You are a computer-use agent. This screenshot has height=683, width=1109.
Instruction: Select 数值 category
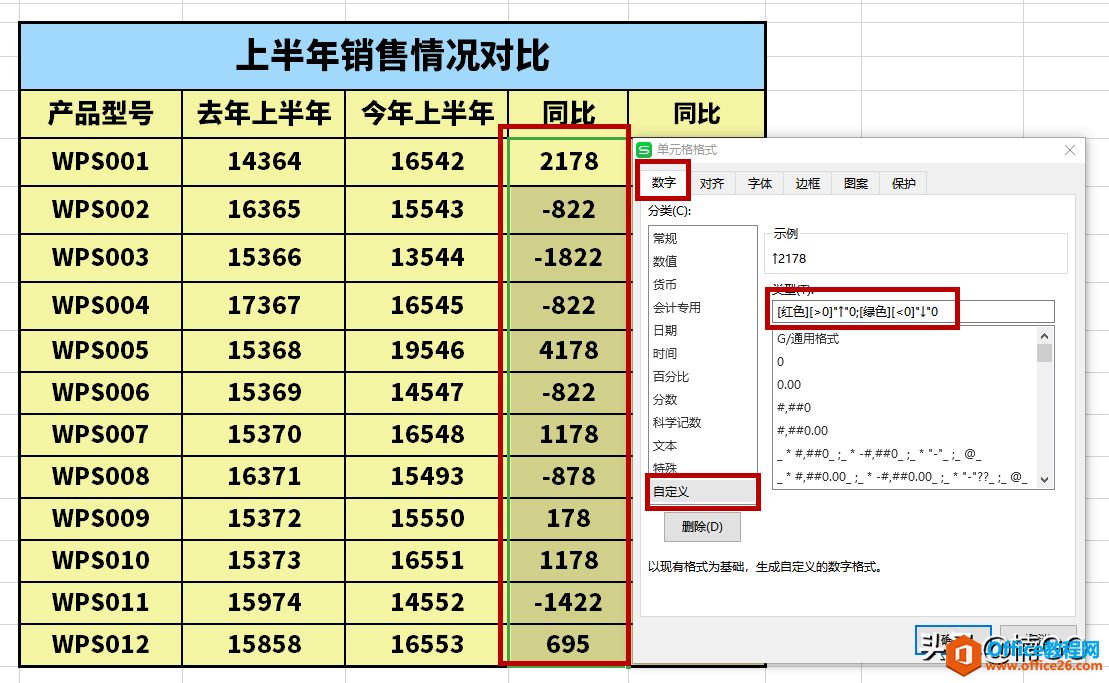pos(702,262)
